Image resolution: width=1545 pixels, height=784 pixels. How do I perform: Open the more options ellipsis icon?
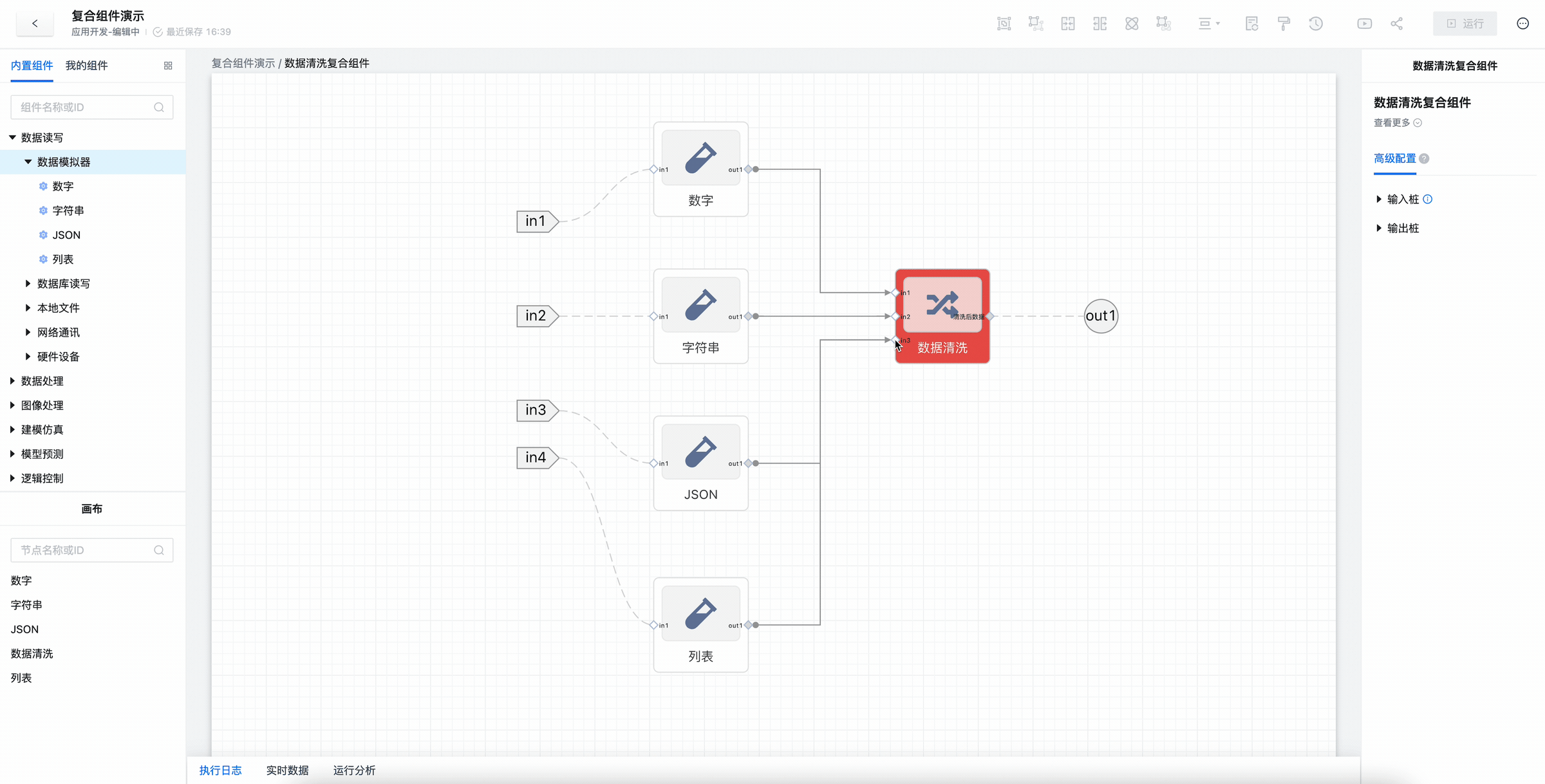click(x=1522, y=24)
